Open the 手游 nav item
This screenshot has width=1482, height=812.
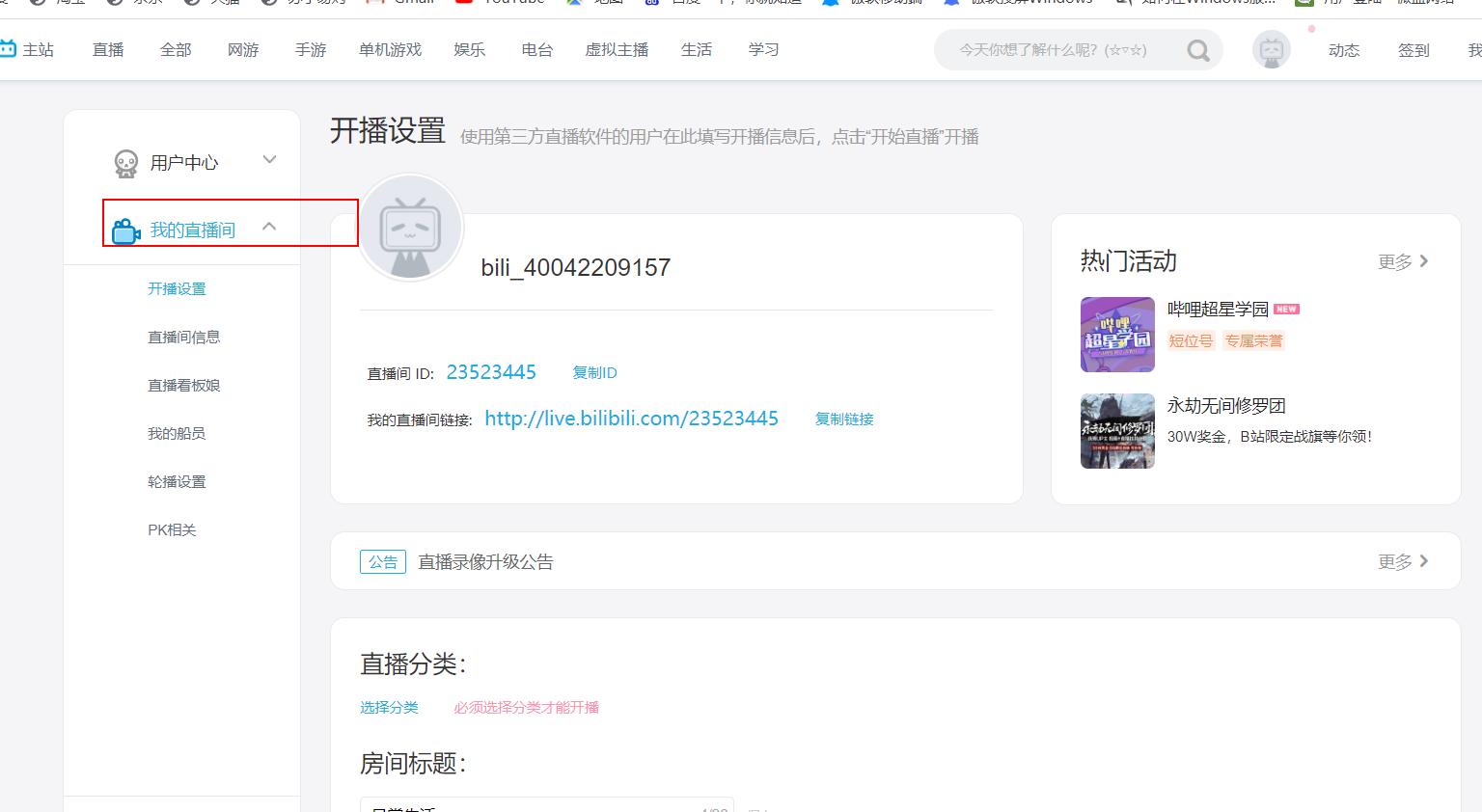311,49
